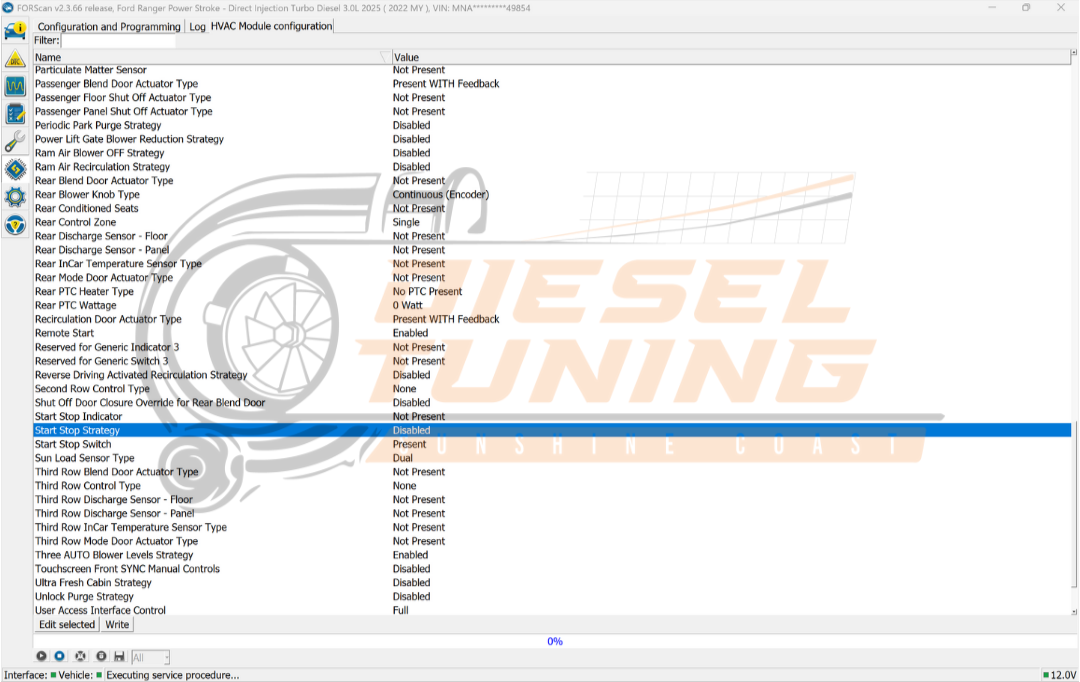This screenshot has height=682, width=1080.
Task: Click the Continuous (Encoder) value
Action: tap(441, 194)
